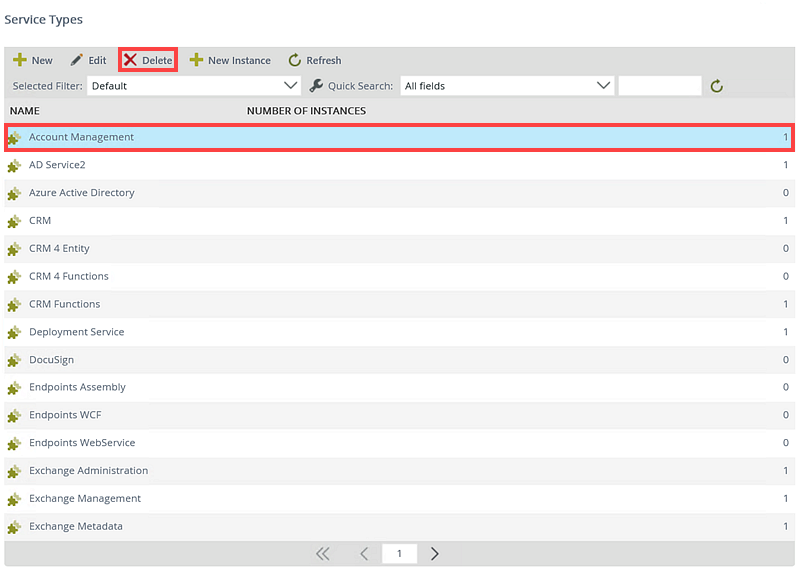Screen dimensions: 800x570
Task: Go to the first page of results
Action: point(322,554)
